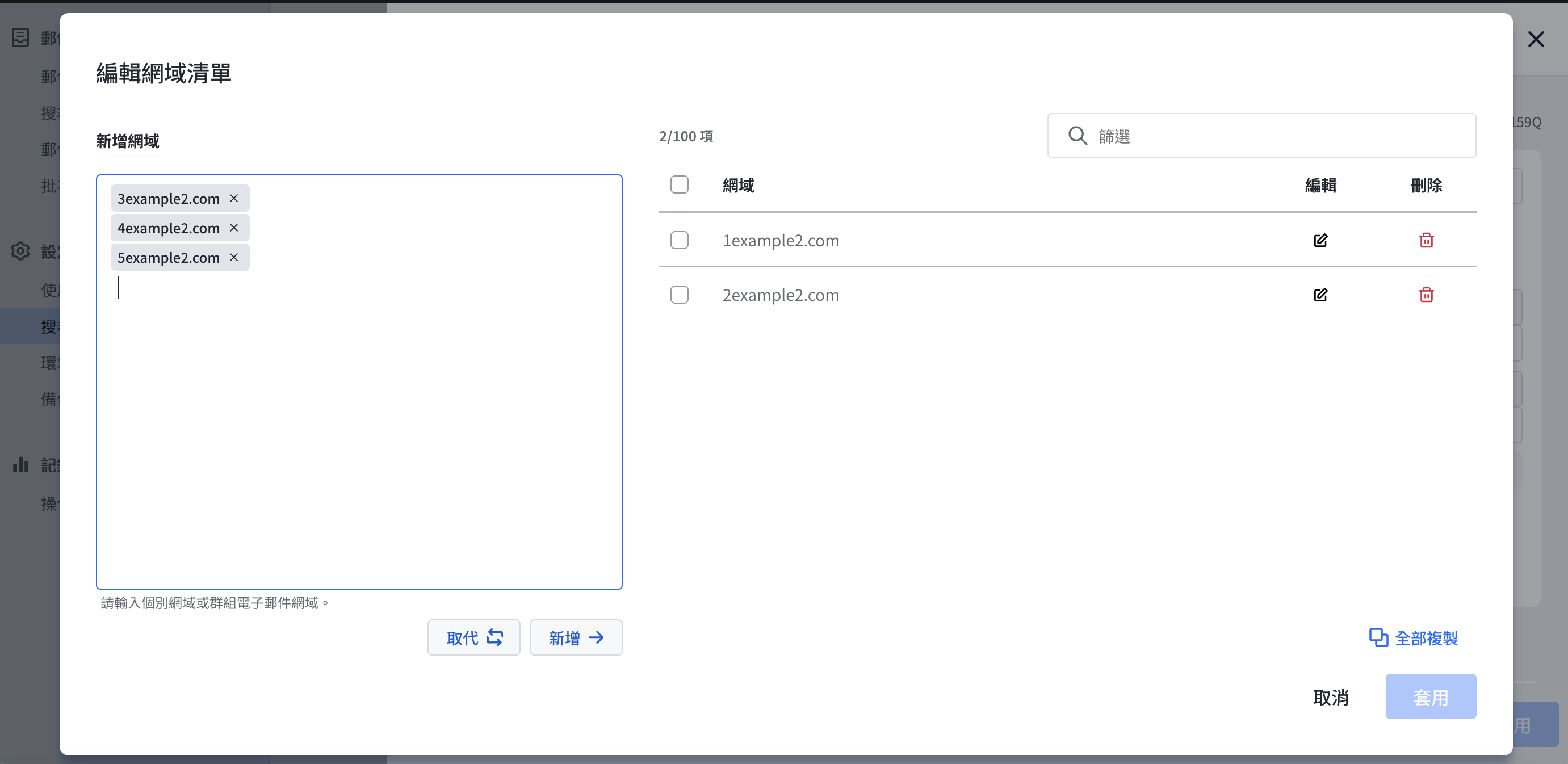The height and width of the screenshot is (764, 1568).
Task: Click the 編輯 column header
Action: (1320, 186)
